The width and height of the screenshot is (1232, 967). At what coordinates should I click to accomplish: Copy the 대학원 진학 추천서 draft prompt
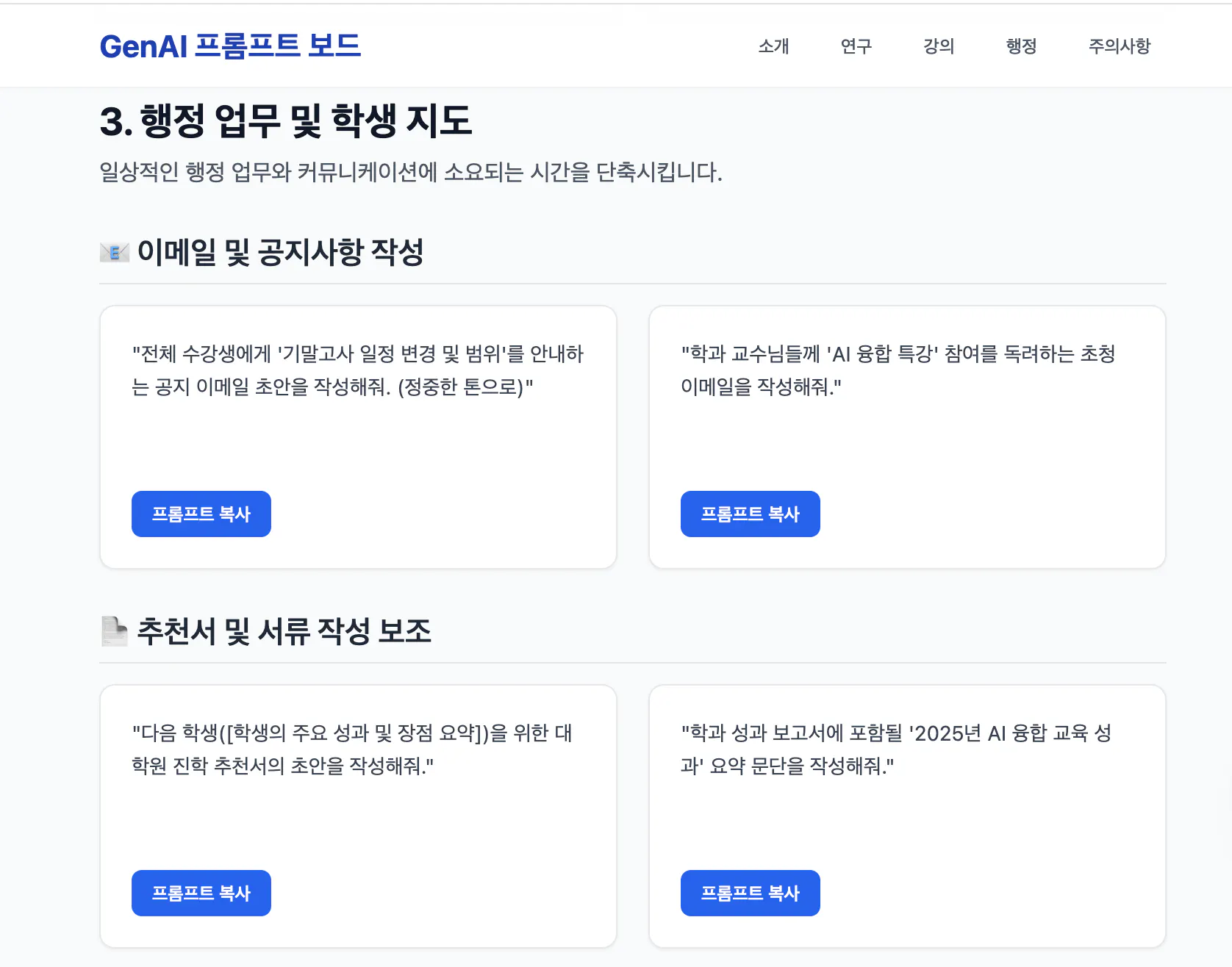pyautogui.click(x=201, y=893)
